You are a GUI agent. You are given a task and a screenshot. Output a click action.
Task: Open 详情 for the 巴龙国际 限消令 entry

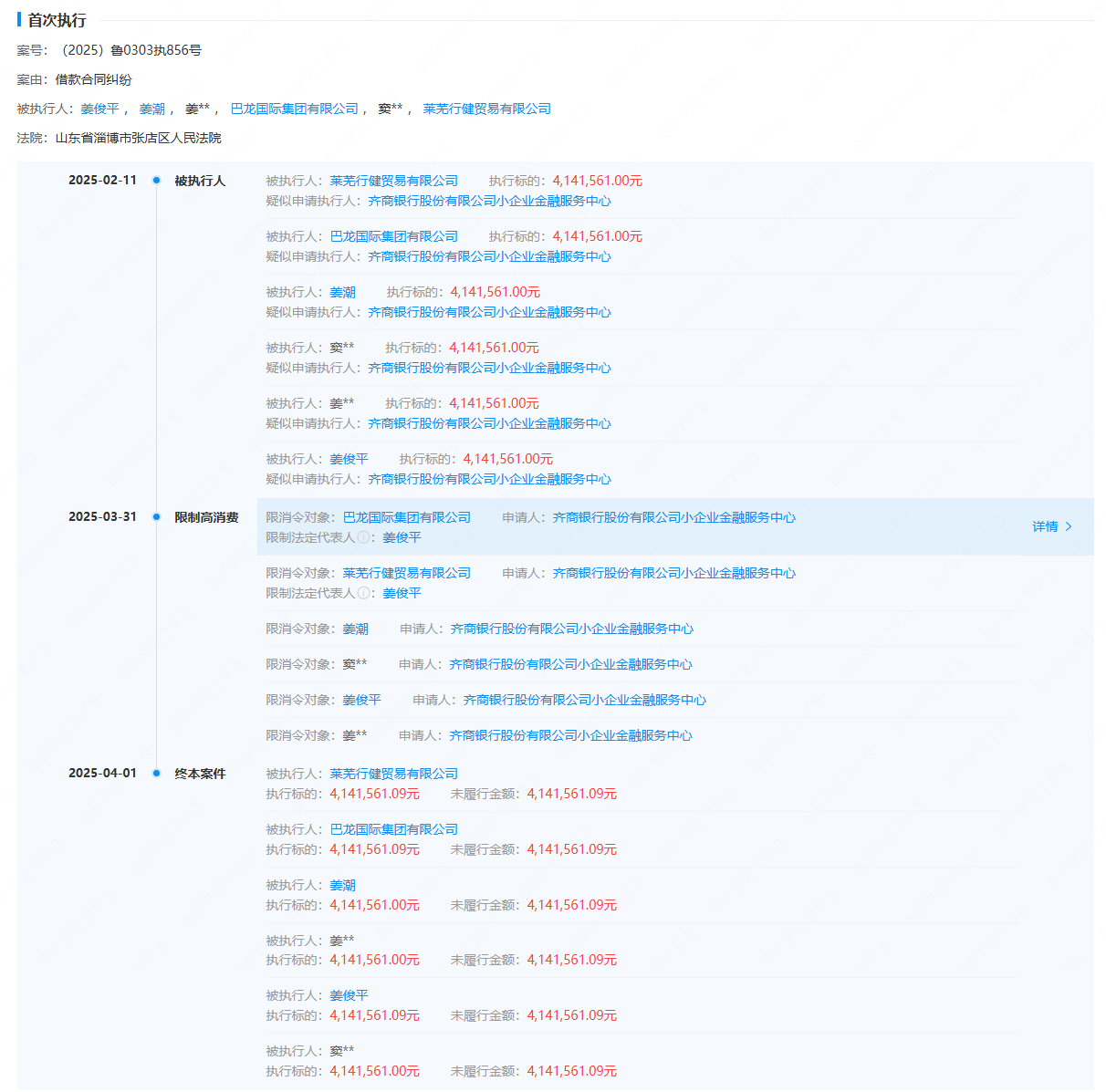click(x=1052, y=527)
